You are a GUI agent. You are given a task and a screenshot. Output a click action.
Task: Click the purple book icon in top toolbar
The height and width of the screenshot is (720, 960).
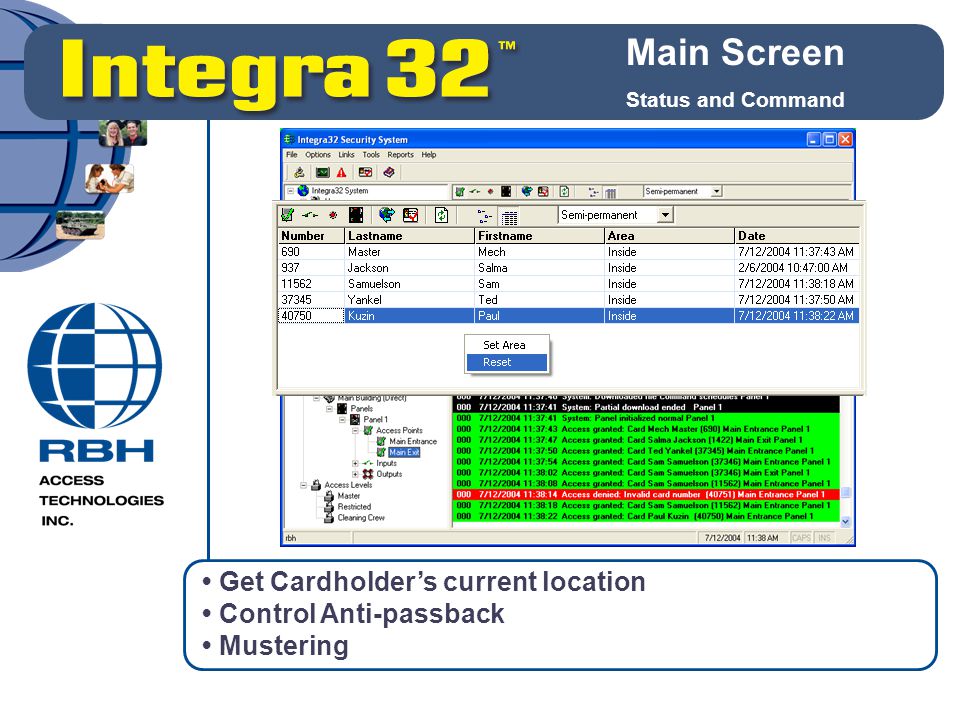click(388, 173)
